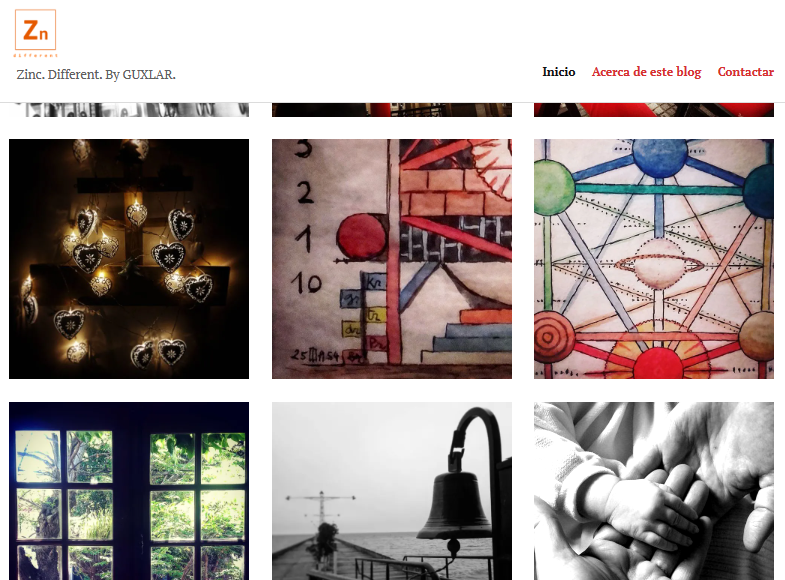Open the colorful planets geometric watercolor
The width and height of the screenshot is (785, 580).
coord(654,259)
